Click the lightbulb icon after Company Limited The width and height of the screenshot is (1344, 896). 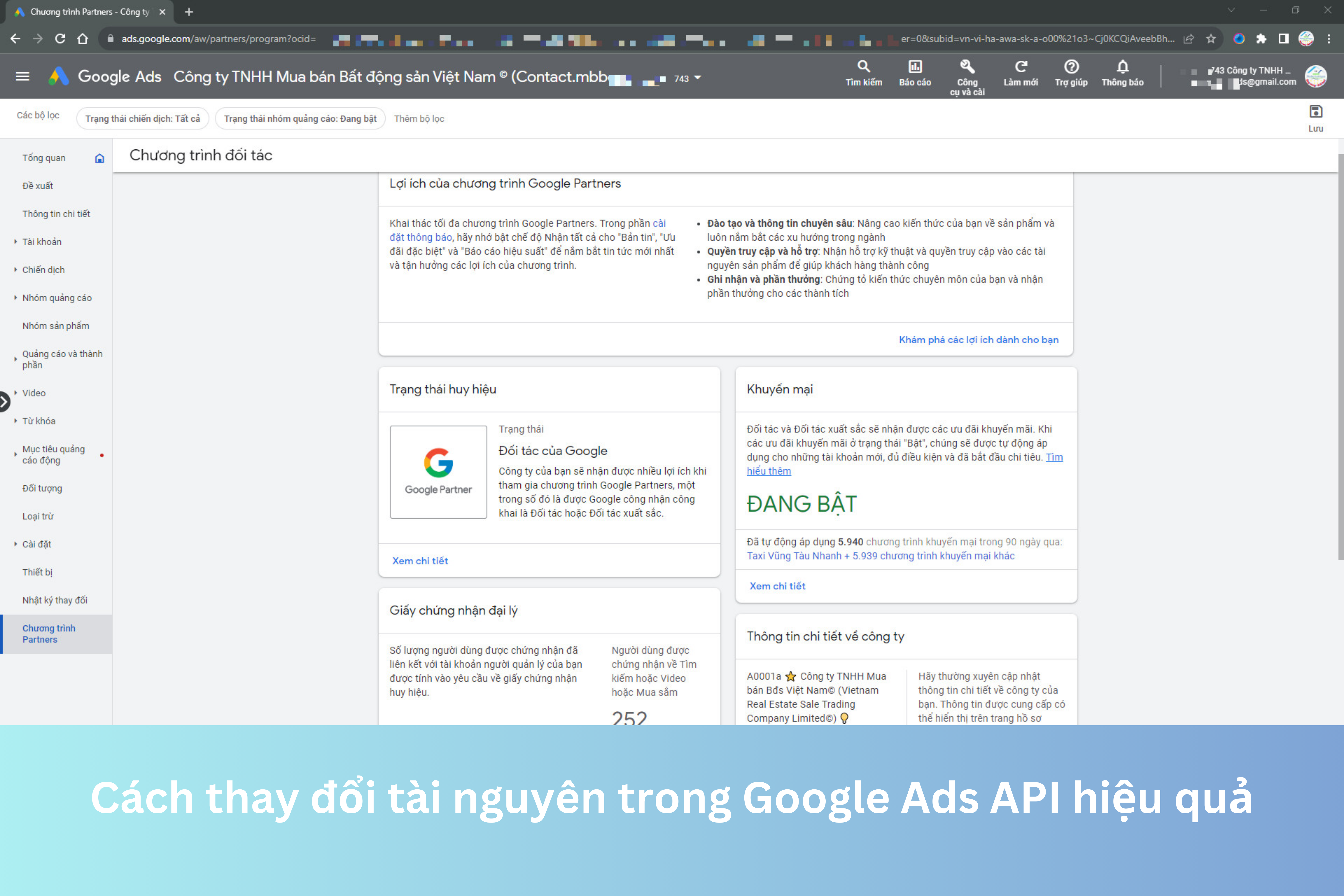pos(844,718)
